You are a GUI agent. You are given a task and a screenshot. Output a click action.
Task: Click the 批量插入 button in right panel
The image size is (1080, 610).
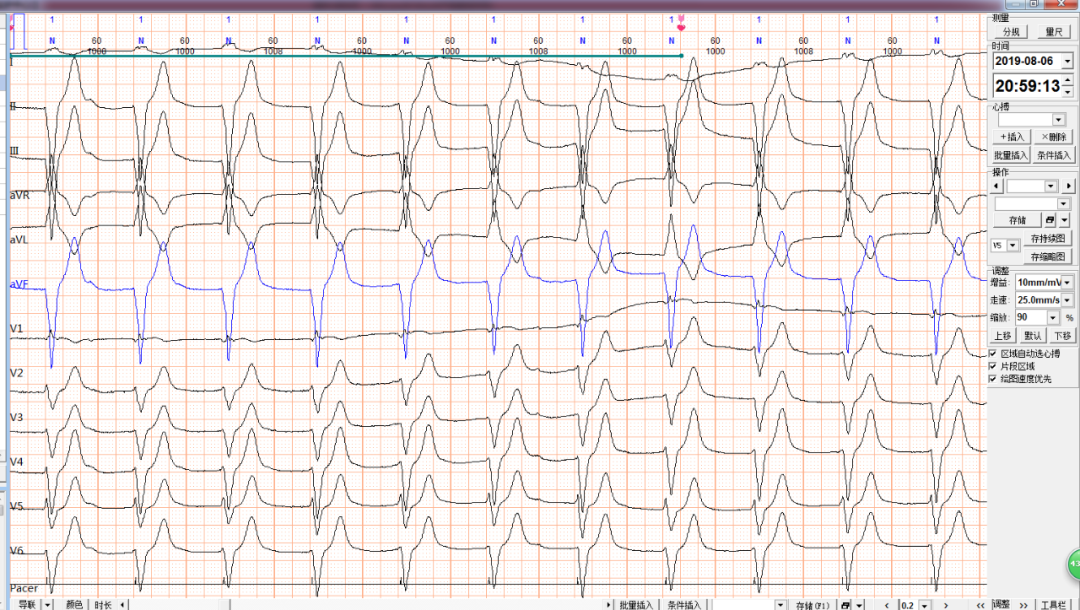[x=1010, y=156]
